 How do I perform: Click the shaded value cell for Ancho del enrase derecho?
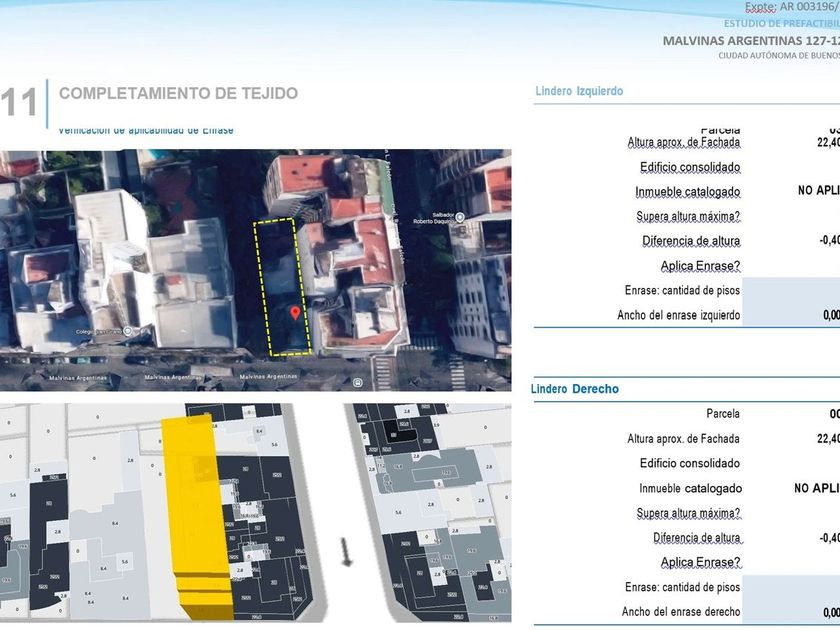coord(791,612)
